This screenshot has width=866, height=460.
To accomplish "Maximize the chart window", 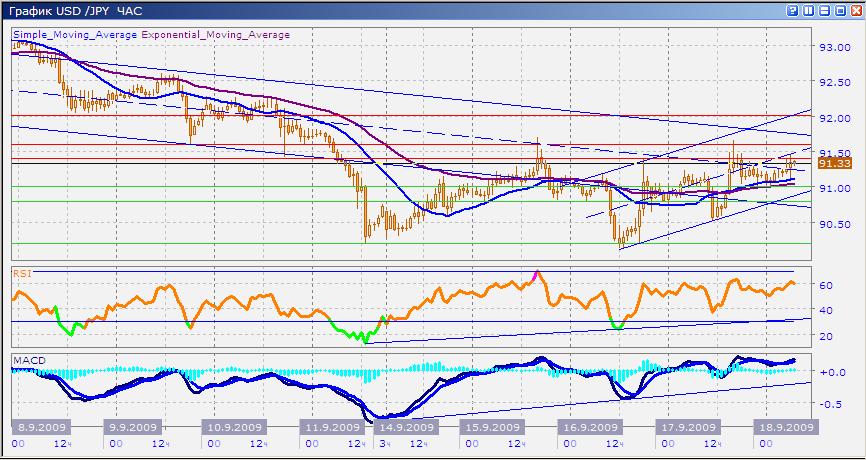I will click(x=838, y=10).
